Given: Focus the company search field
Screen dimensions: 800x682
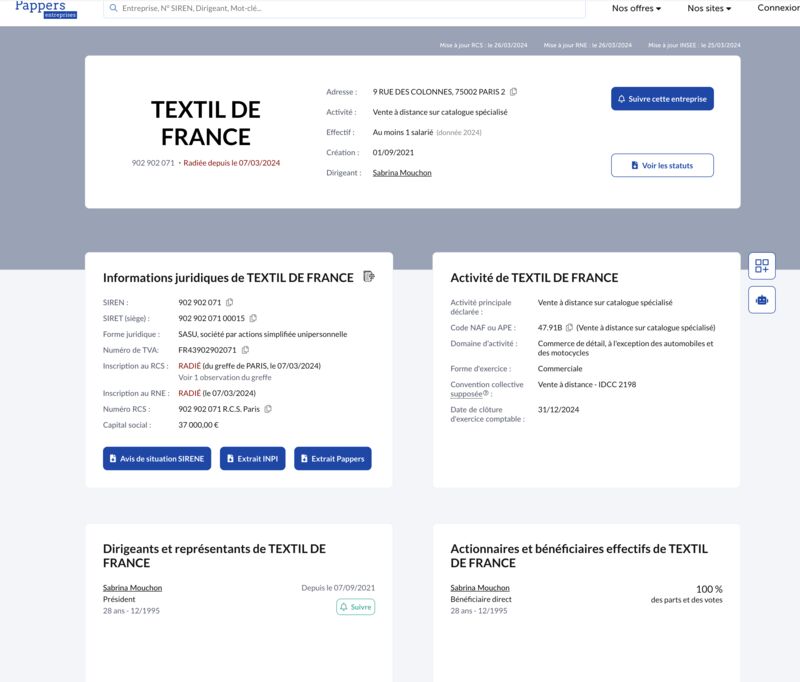Looking at the screenshot, I should pos(344,8).
